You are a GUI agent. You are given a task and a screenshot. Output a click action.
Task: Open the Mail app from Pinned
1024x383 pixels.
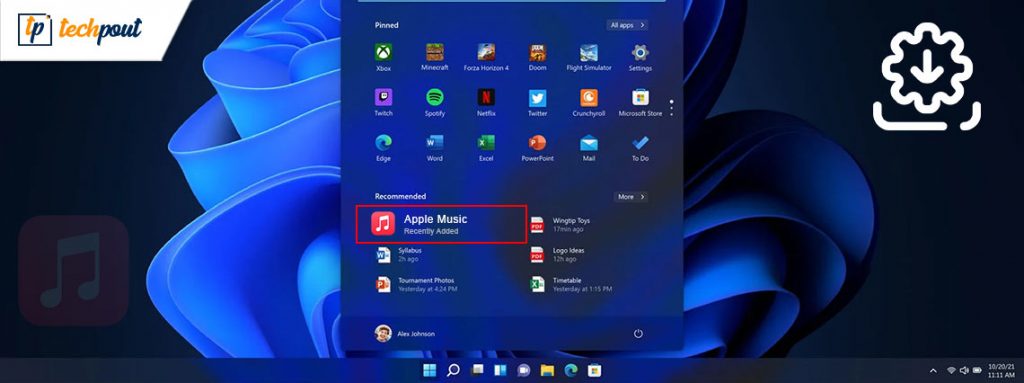[588, 148]
